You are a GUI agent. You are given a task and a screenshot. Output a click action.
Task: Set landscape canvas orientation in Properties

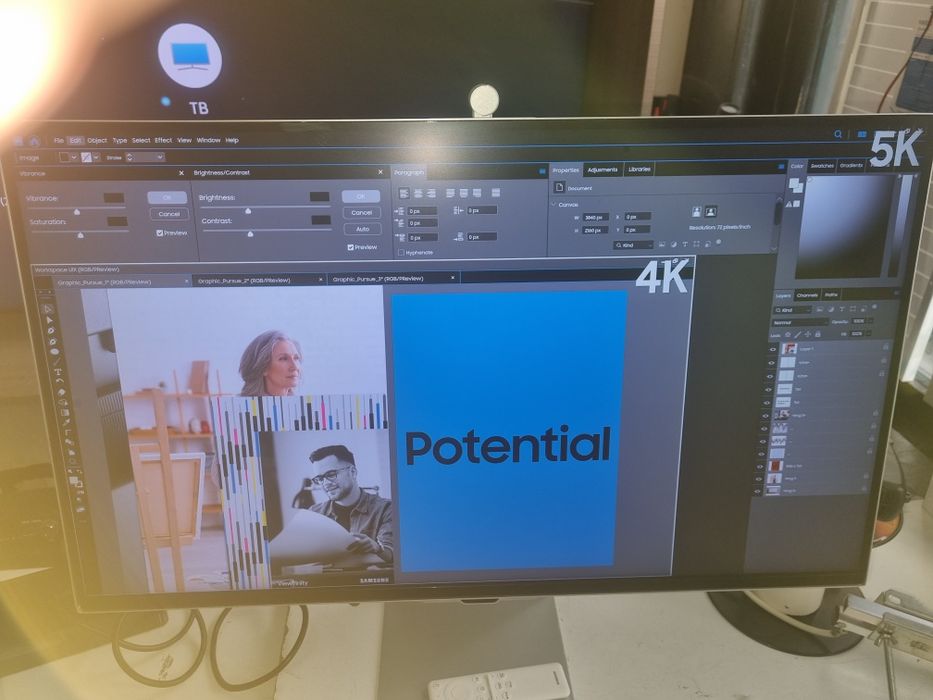pos(710,211)
